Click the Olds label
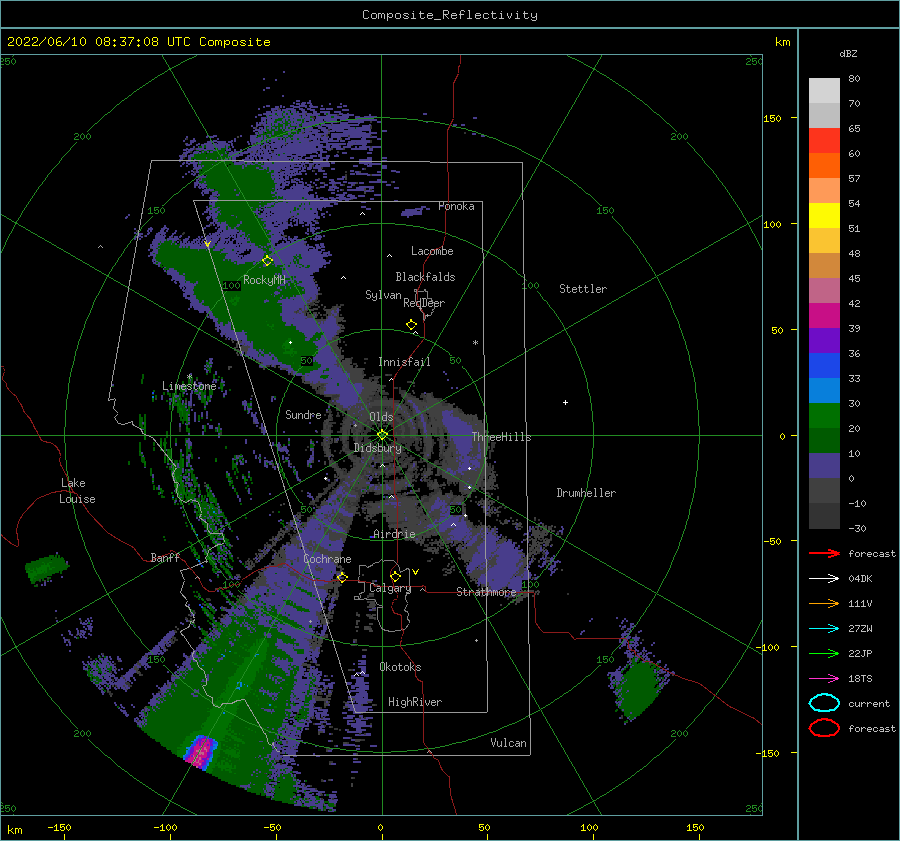Image resolution: width=900 pixels, height=841 pixels. click(381, 417)
